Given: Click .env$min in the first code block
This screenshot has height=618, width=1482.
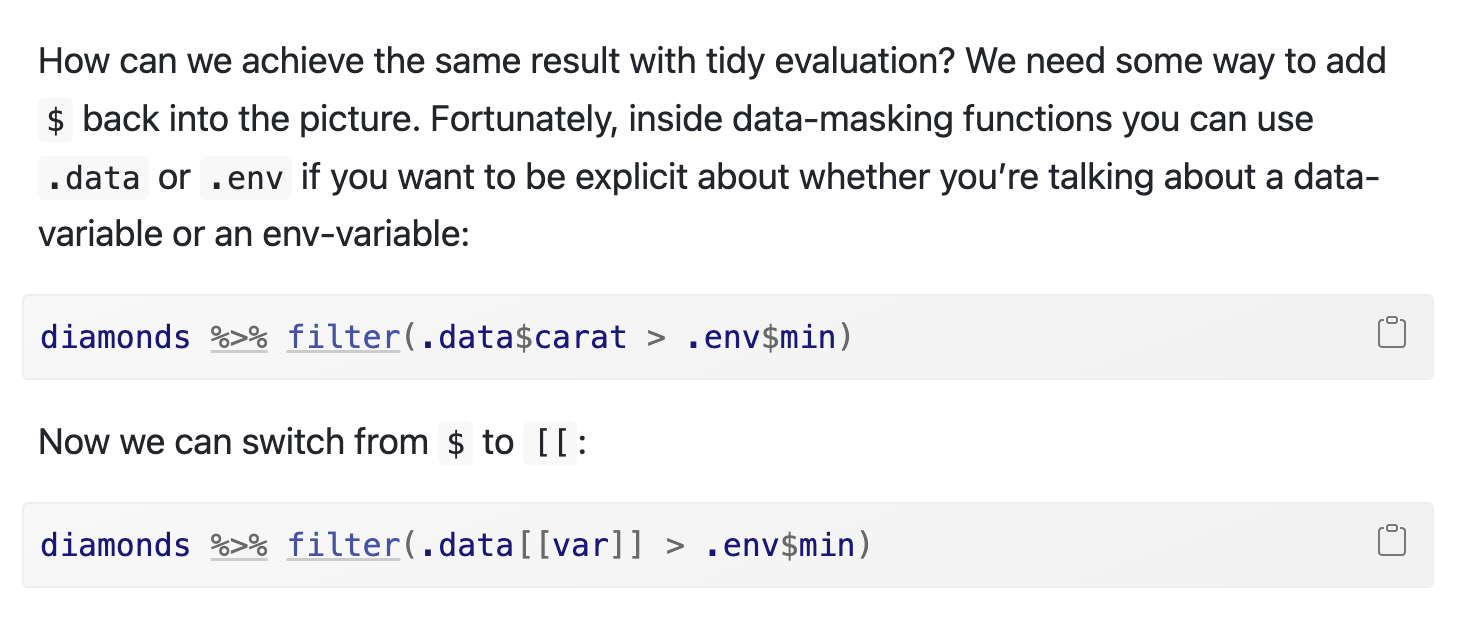Looking at the screenshot, I should tap(762, 337).
